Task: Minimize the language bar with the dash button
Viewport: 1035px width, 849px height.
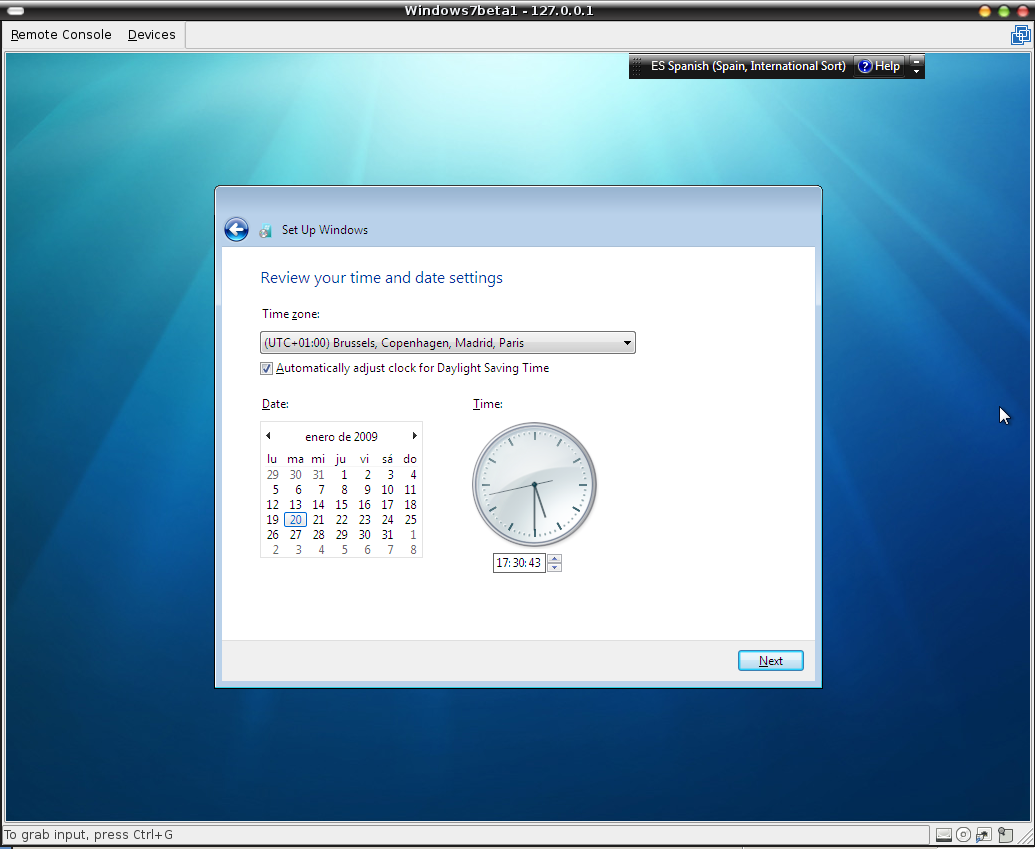Action: click(916, 61)
